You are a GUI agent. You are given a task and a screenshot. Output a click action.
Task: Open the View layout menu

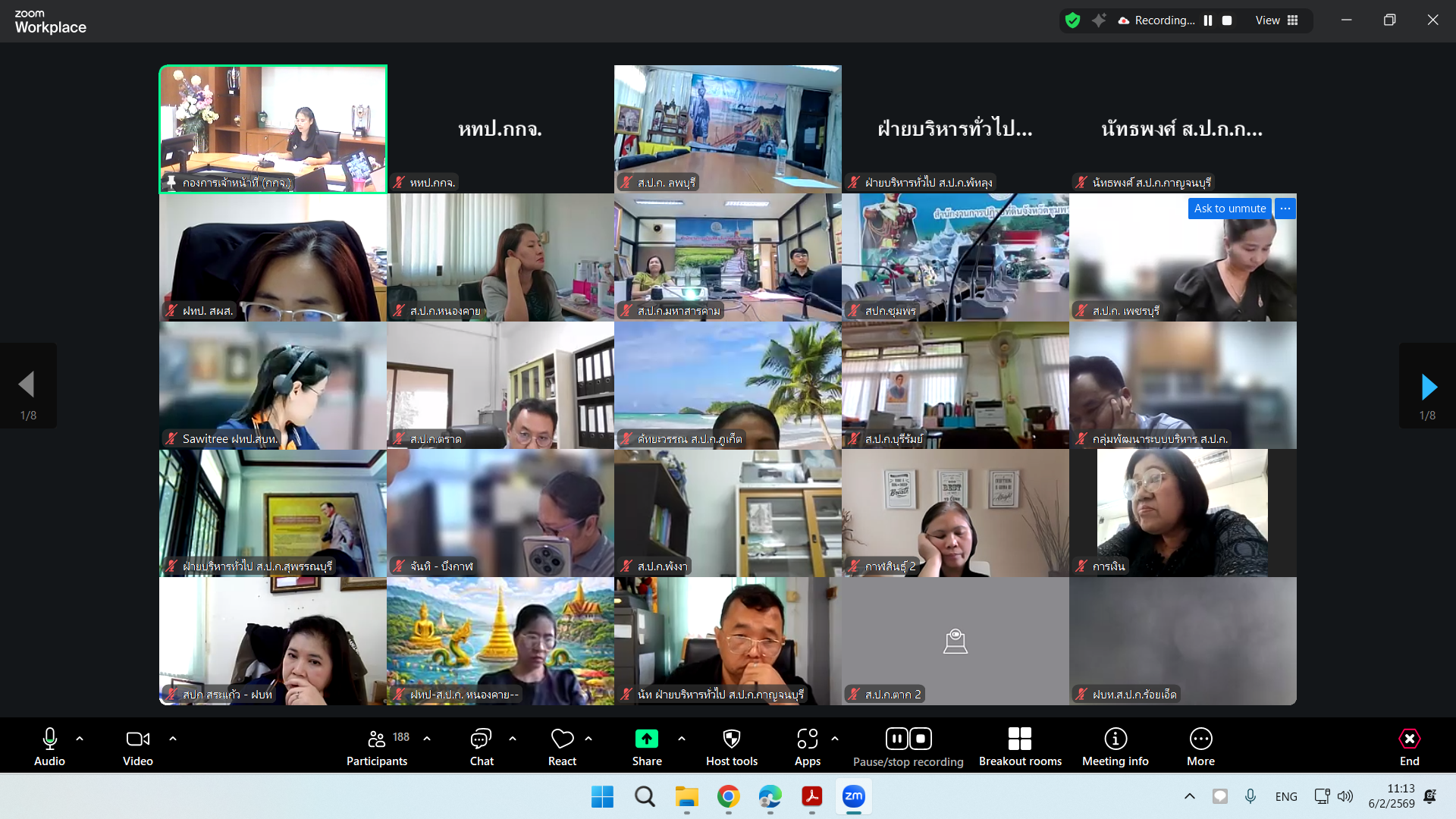[x=1276, y=20]
